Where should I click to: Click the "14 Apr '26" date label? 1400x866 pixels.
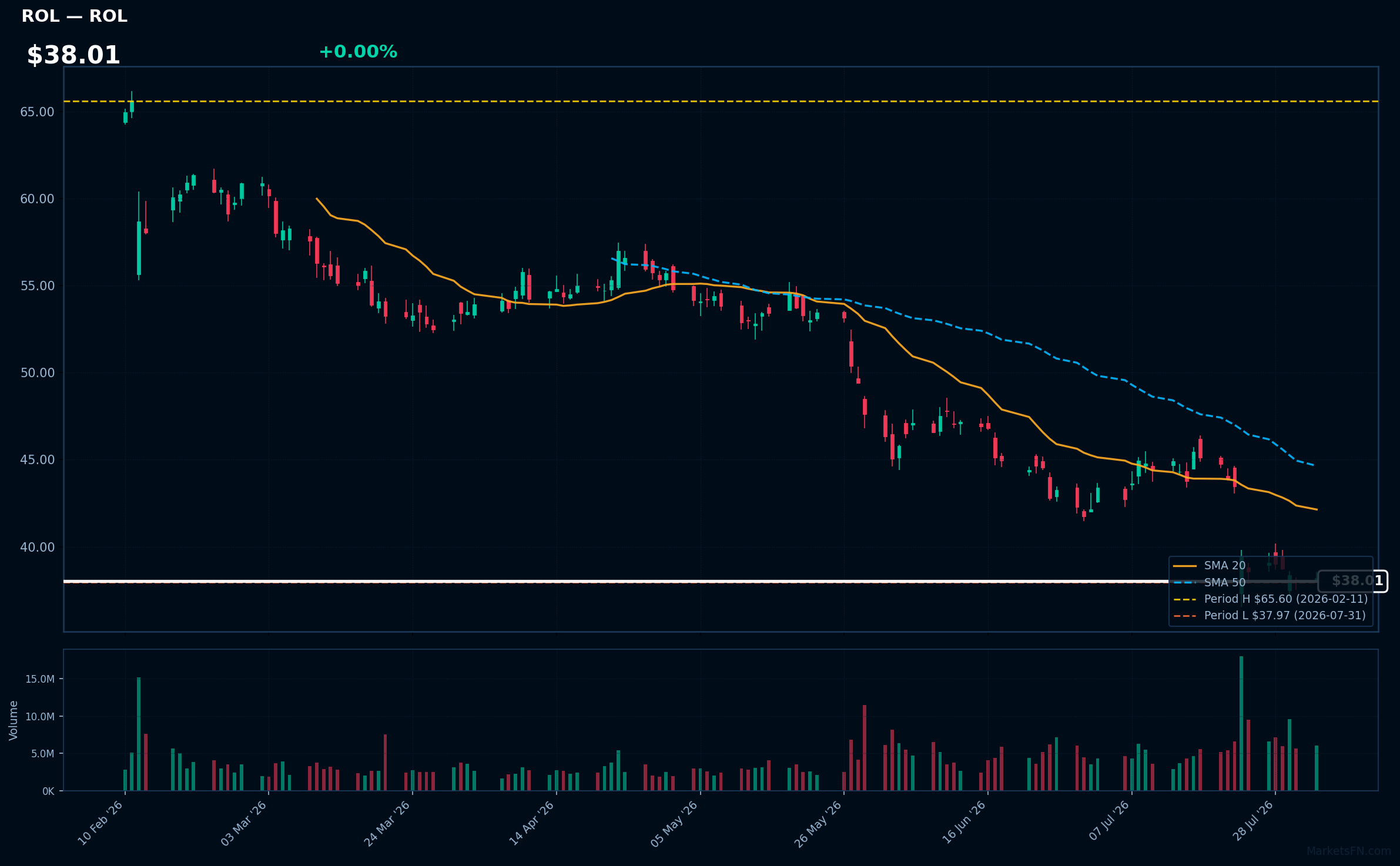pyautogui.click(x=531, y=823)
